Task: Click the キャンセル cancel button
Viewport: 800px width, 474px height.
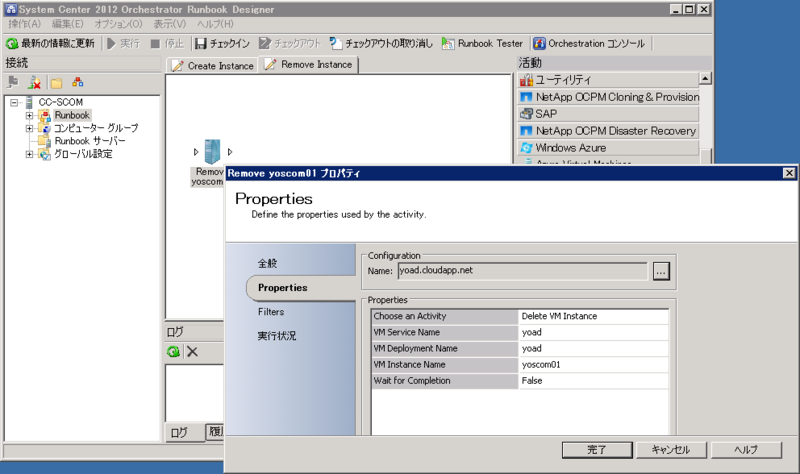Action: click(671, 450)
